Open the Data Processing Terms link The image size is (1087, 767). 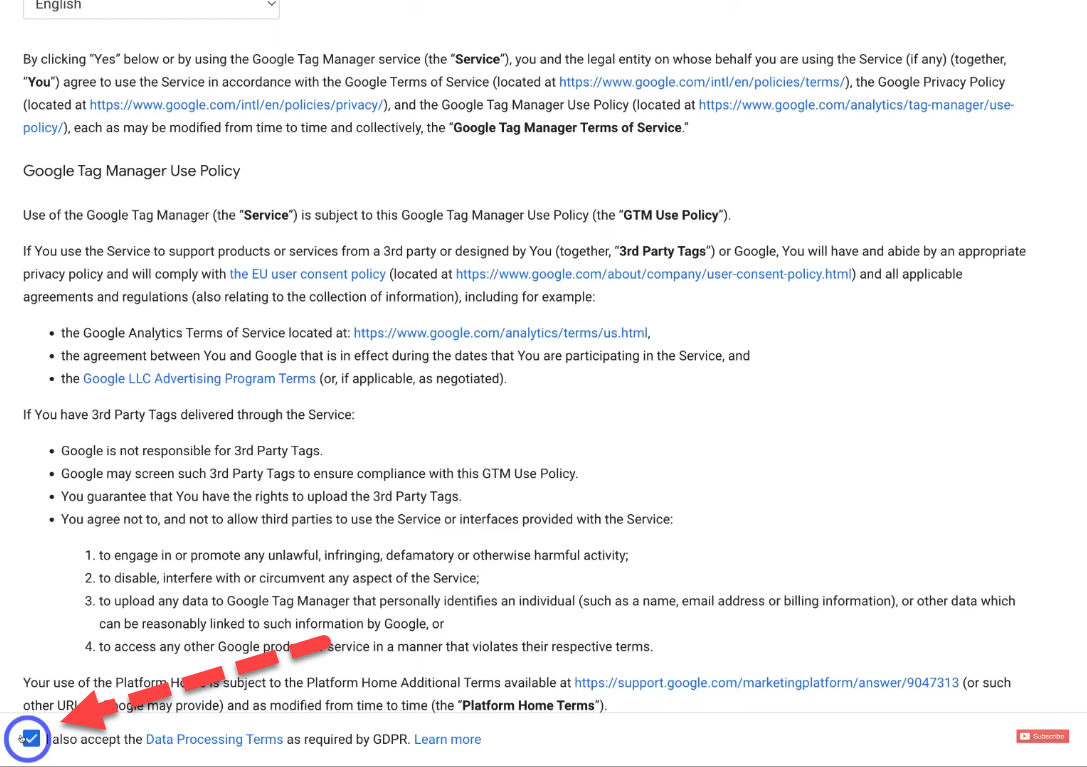coord(214,739)
